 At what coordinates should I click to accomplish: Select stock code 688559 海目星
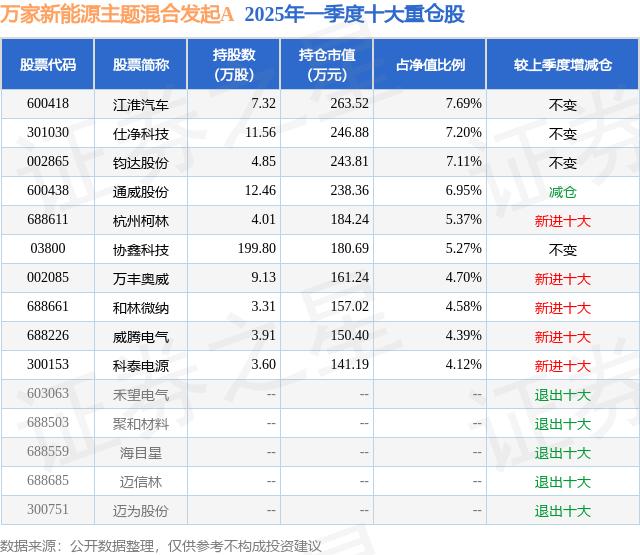[x=48, y=451]
